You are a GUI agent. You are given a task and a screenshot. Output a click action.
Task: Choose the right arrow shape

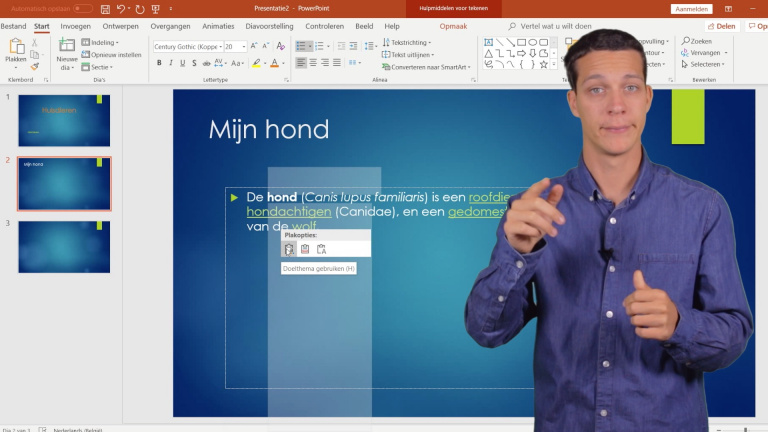(x=522, y=53)
